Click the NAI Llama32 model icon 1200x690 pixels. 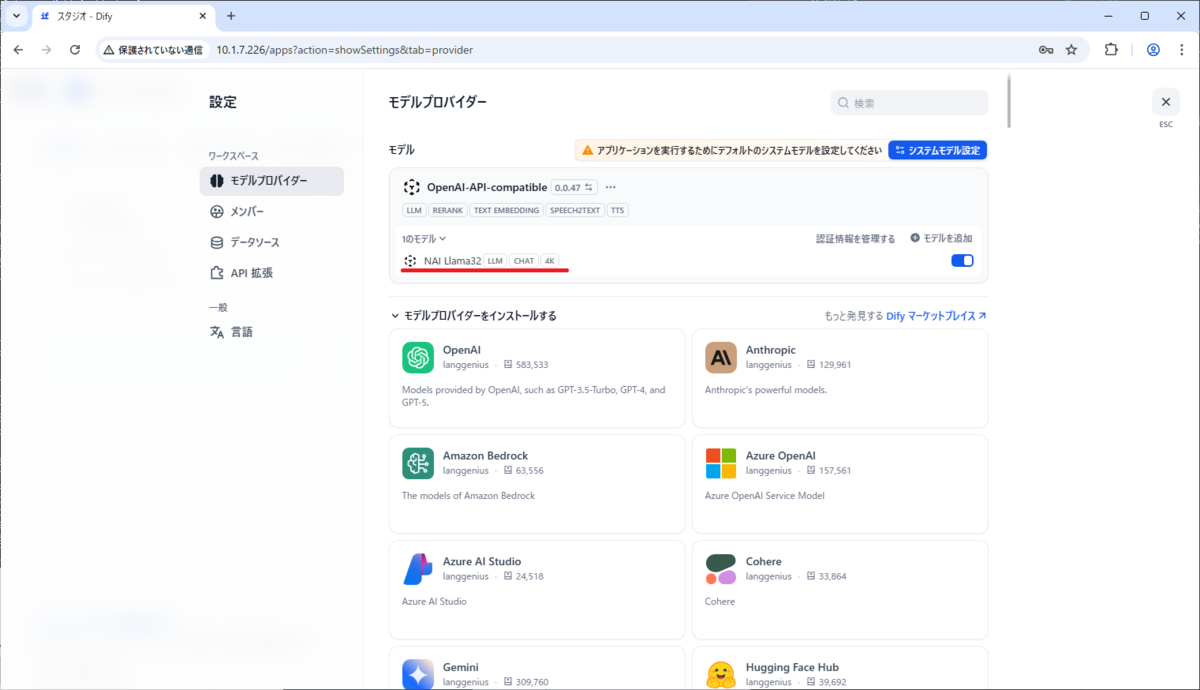410,261
